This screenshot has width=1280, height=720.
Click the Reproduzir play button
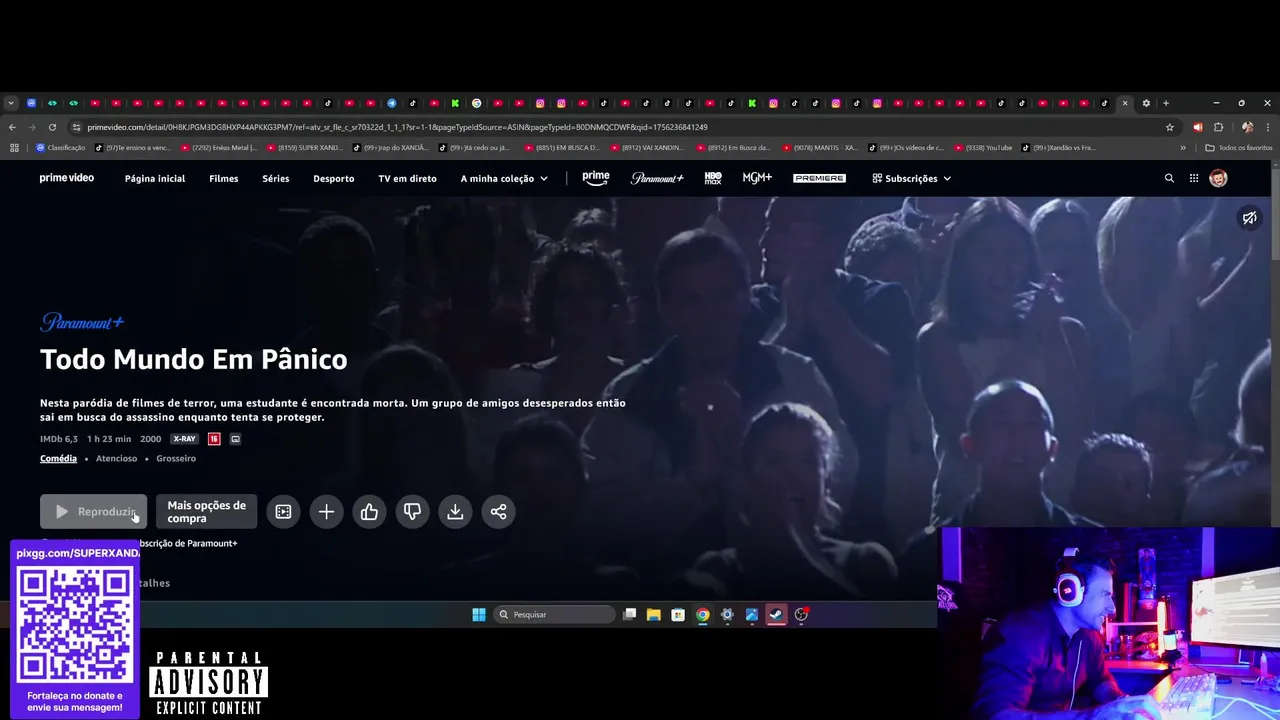coord(93,512)
